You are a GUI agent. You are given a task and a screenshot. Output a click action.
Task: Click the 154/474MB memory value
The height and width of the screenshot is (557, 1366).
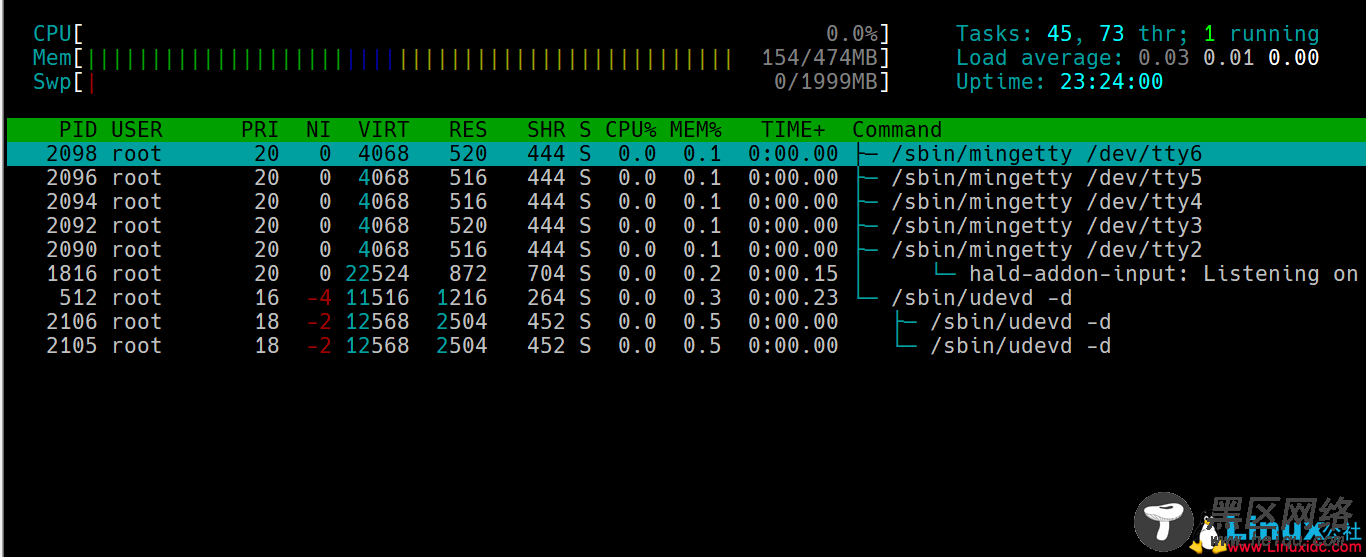819,58
